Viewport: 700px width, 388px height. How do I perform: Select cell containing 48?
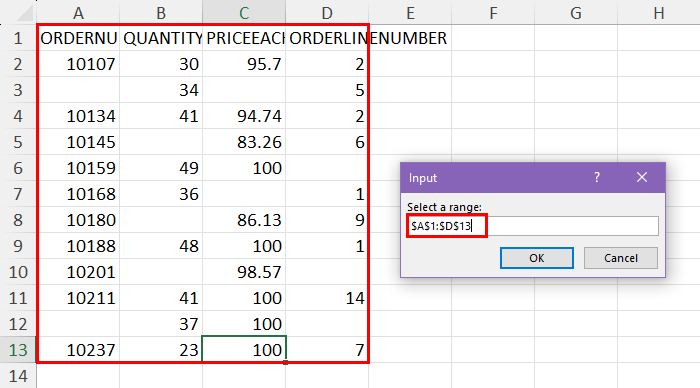(161, 246)
